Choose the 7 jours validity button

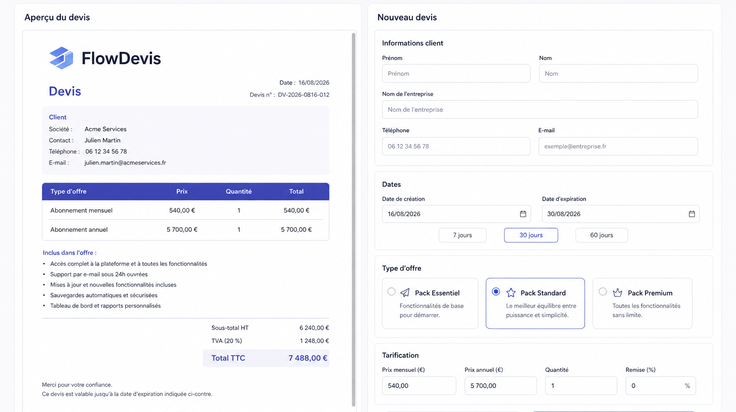462,235
